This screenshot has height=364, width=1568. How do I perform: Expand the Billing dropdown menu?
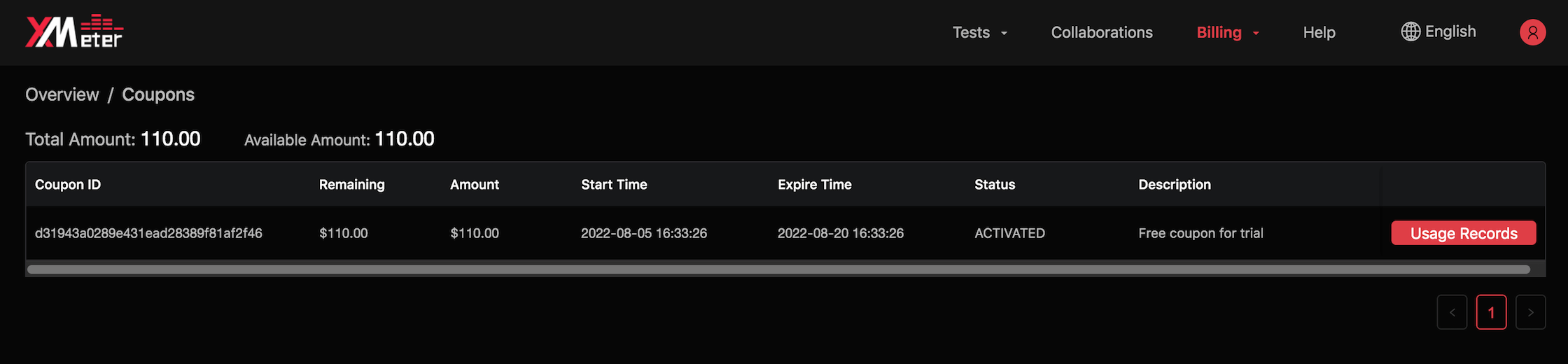(x=1228, y=32)
